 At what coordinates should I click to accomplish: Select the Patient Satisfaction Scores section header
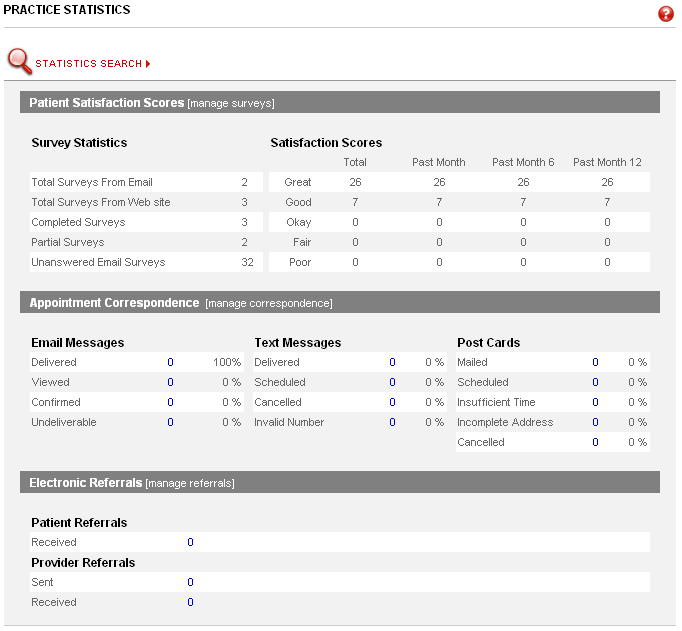pos(106,102)
